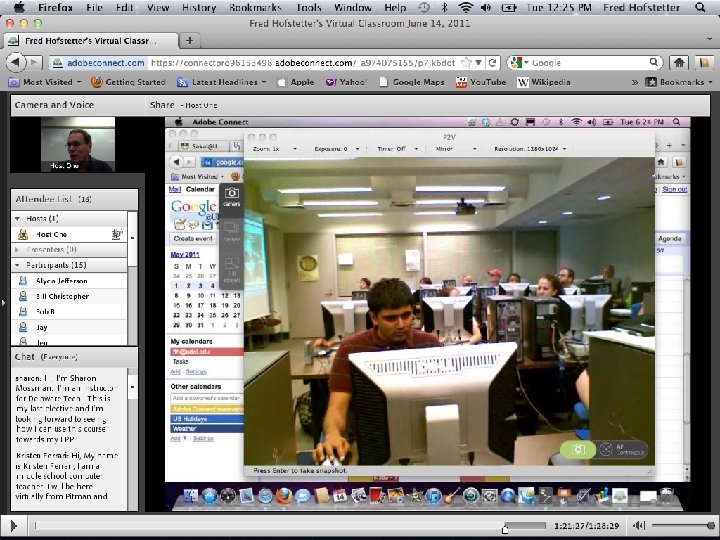720x540 pixels.
Task: Open the Wikipedia bookmark link
Action: click(x=544, y=82)
